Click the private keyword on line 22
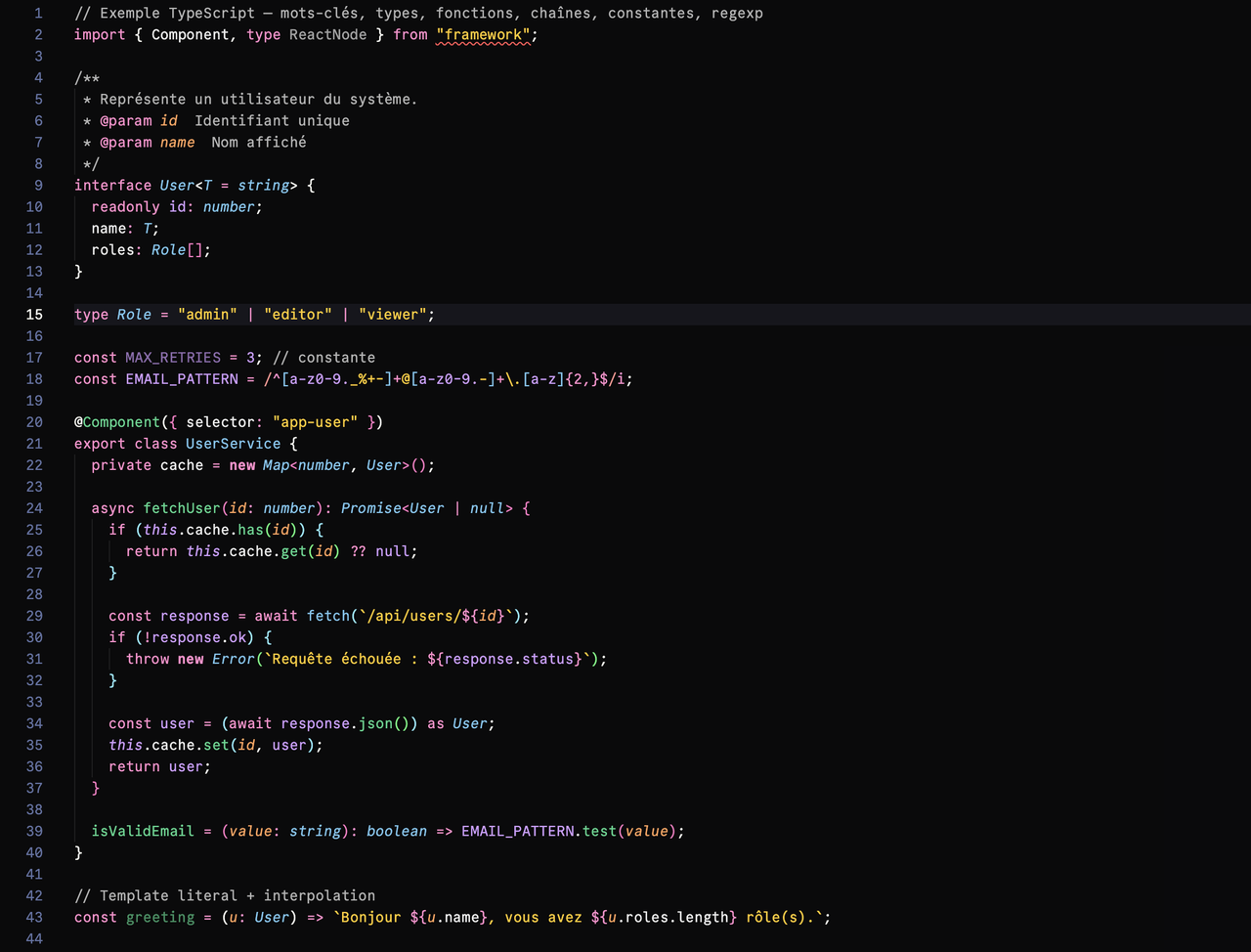 coord(122,464)
